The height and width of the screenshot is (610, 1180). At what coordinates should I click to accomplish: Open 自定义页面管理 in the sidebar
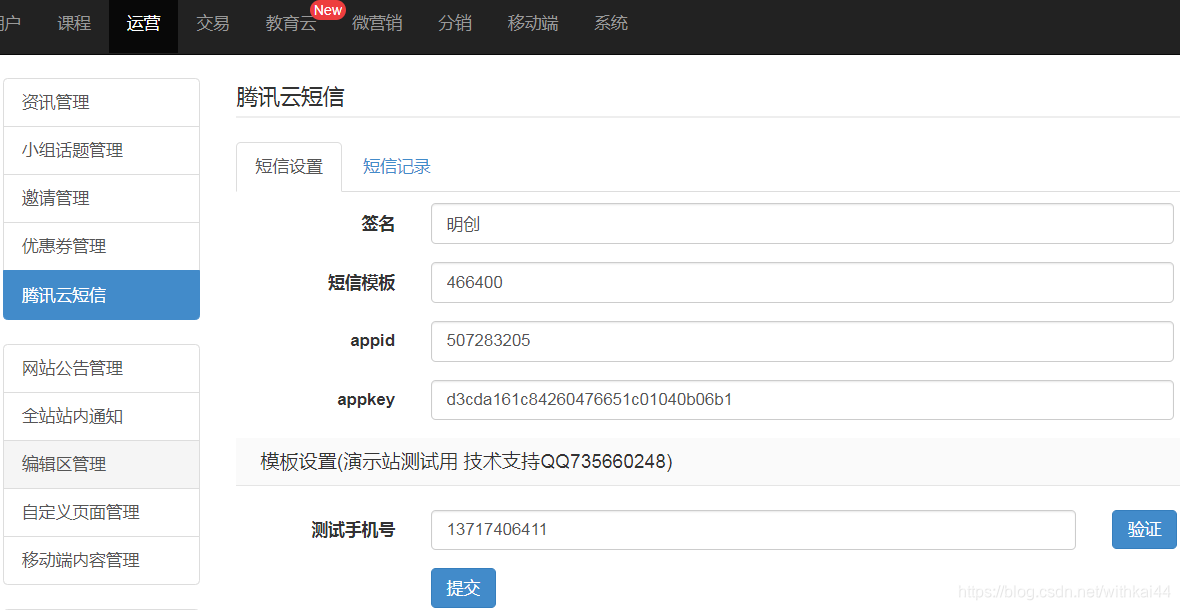102,513
